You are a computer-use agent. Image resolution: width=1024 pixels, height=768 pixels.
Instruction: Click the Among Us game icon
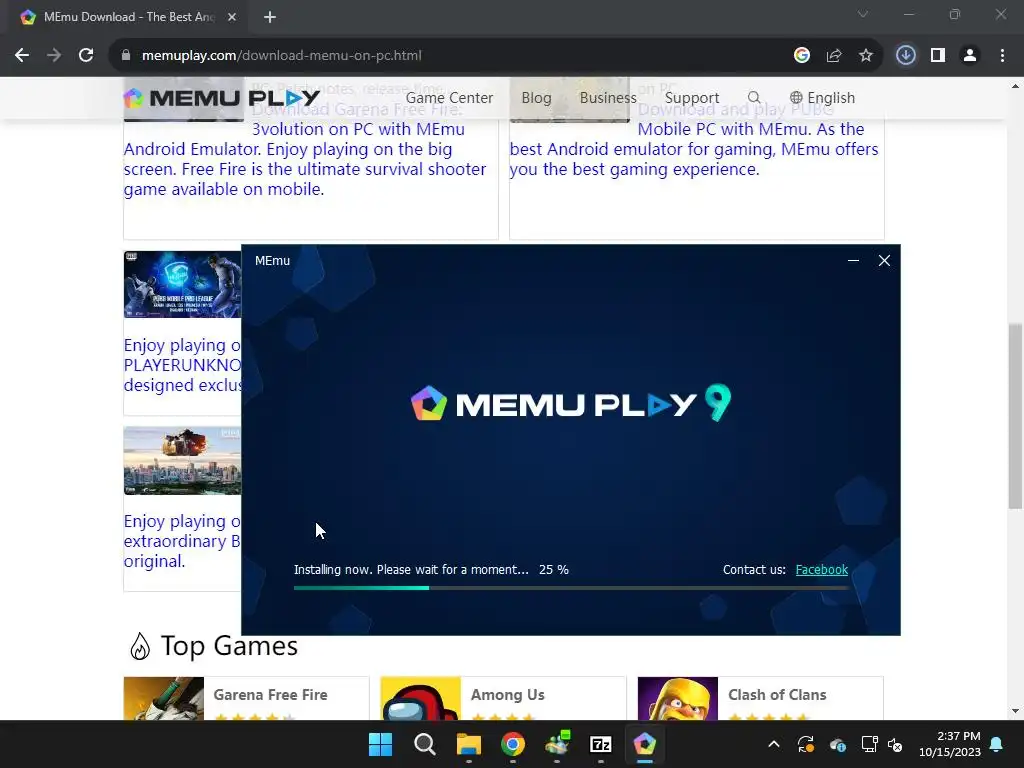point(421,699)
